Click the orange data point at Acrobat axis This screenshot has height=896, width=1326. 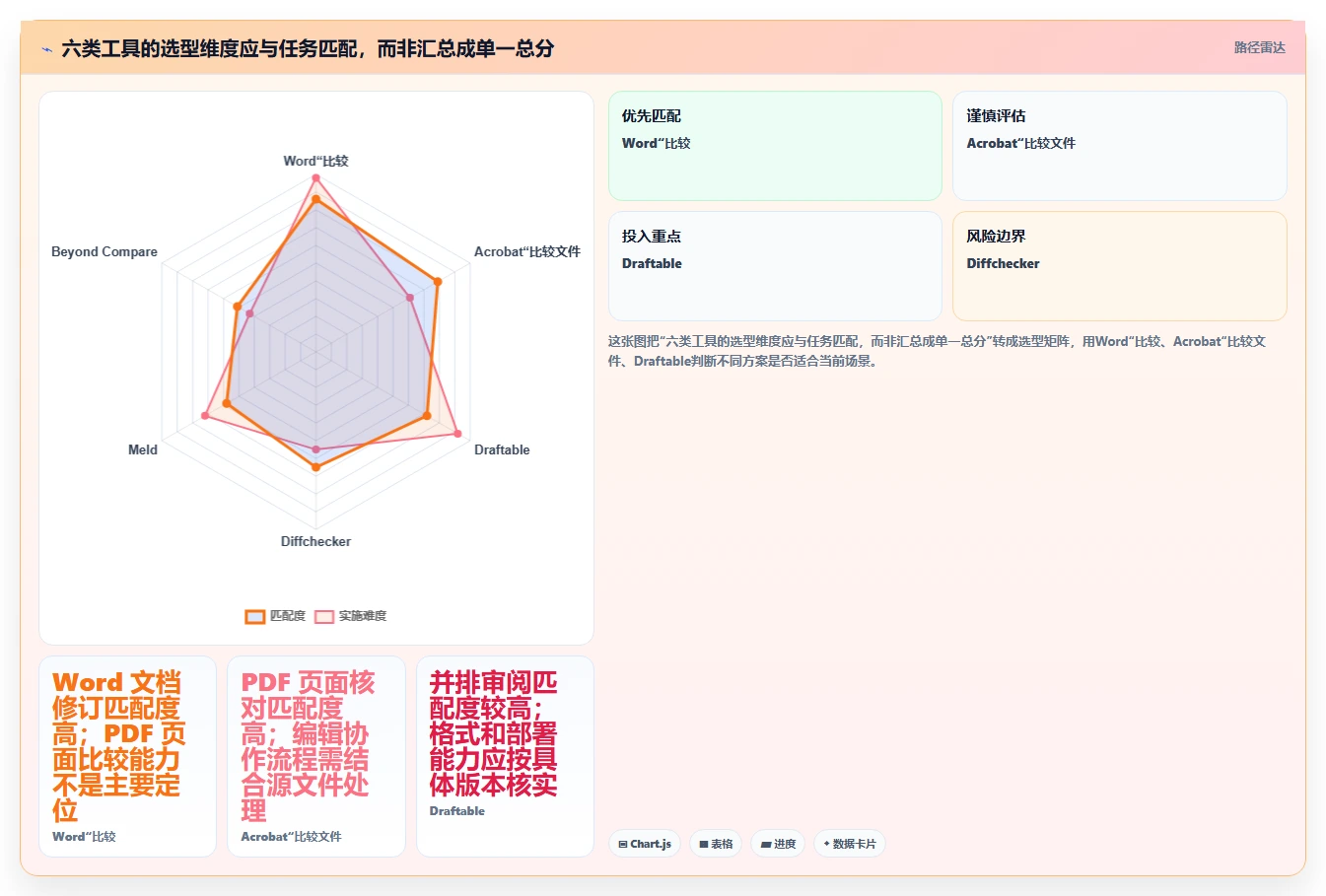(x=438, y=282)
